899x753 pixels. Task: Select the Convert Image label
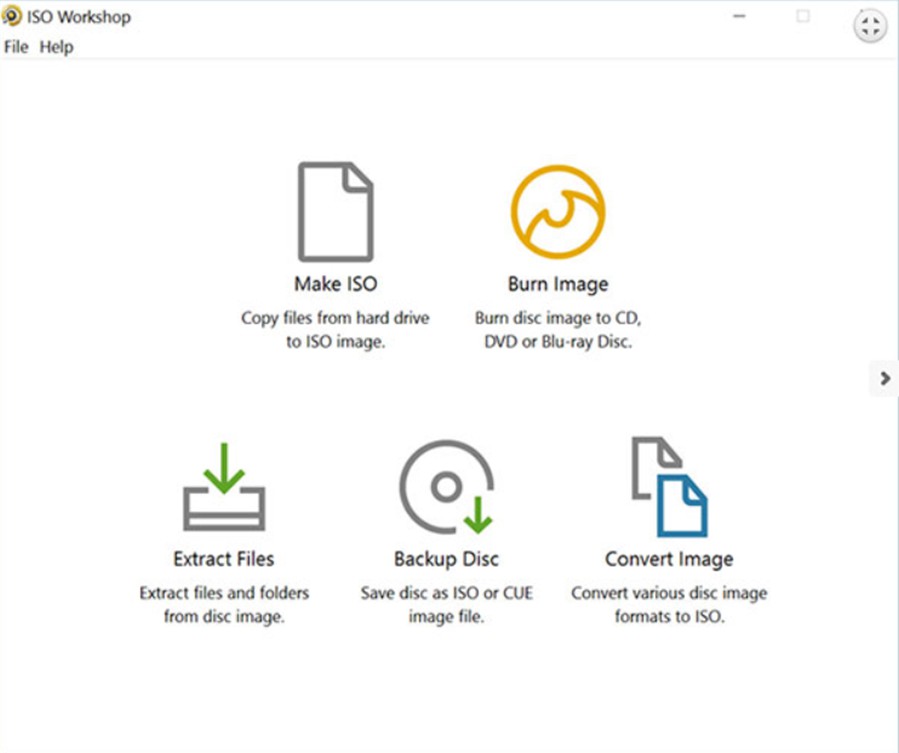pos(669,559)
